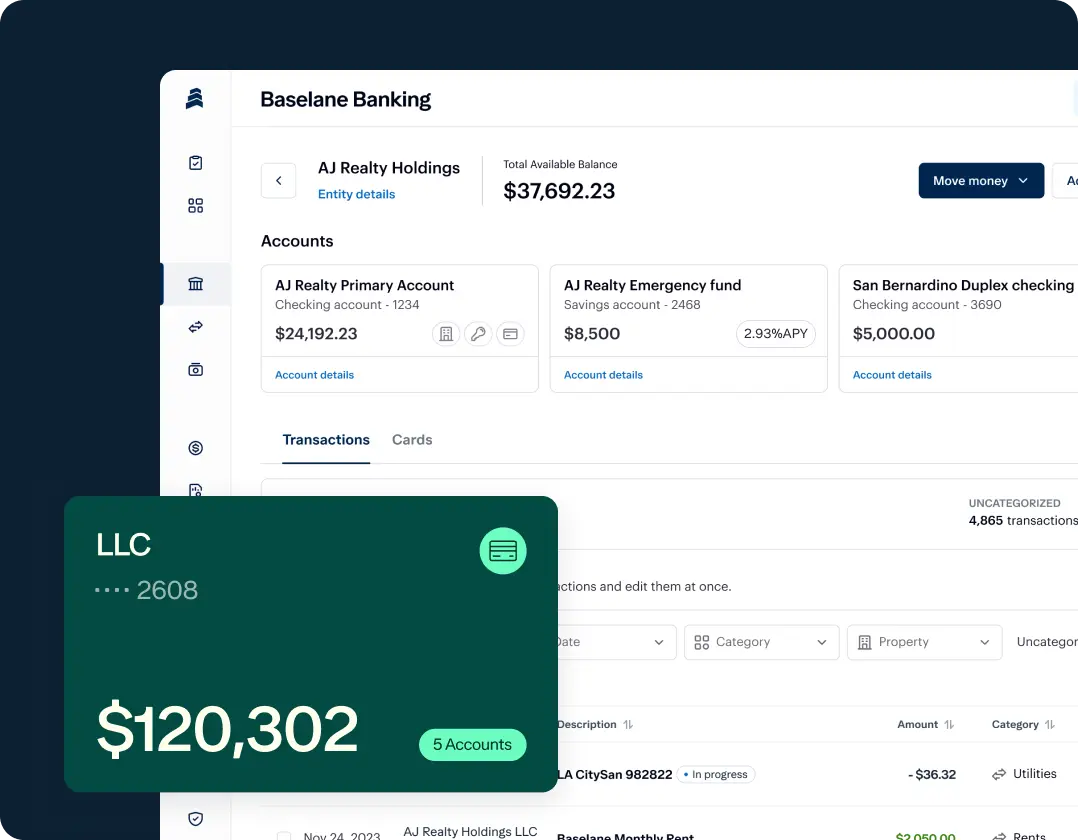Image resolution: width=1078 pixels, height=840 pixels.
Task: Click the Uncategorized filter option
Action: (x=1047, y=642)
